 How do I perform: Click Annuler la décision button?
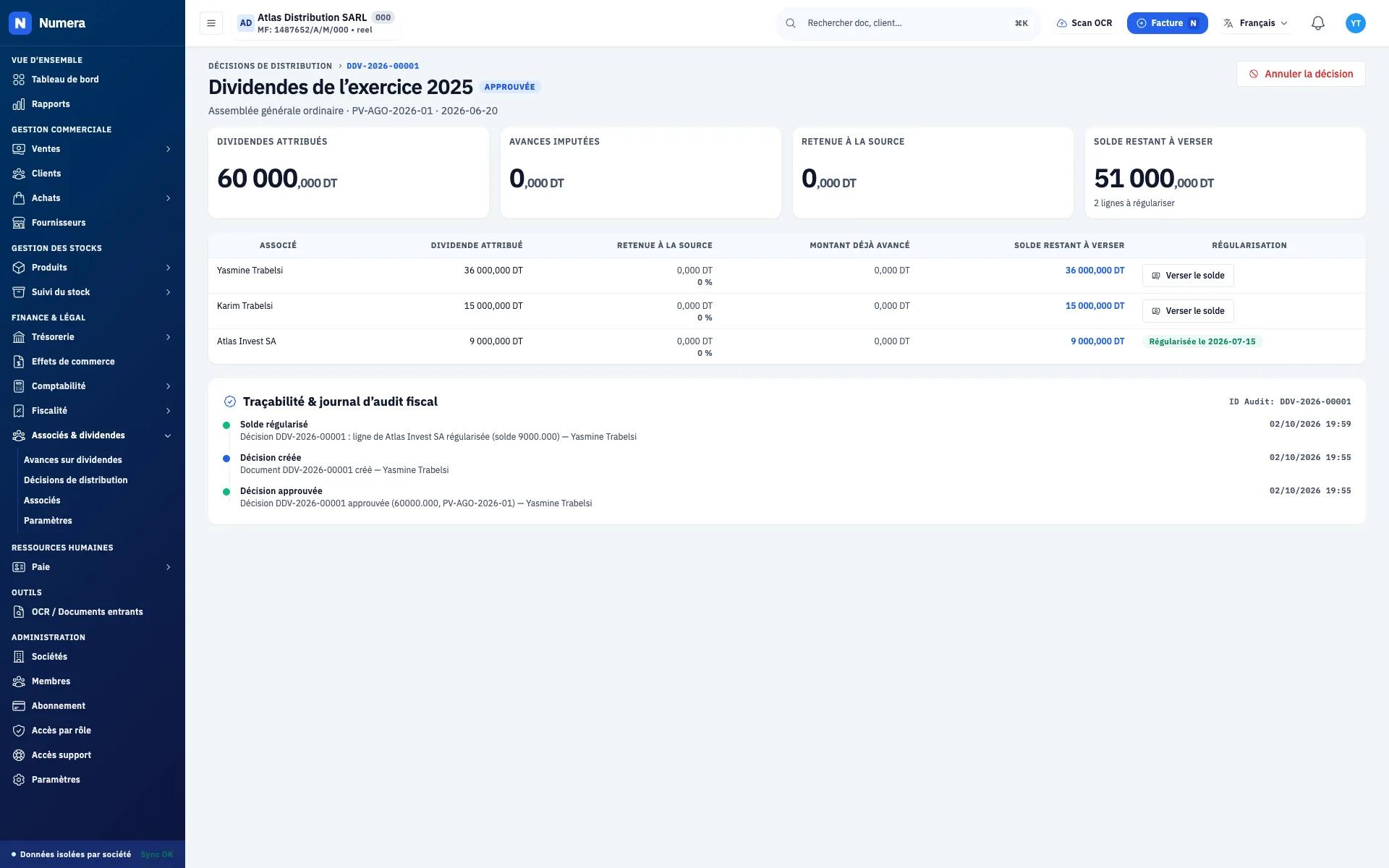[x=1301, y=74]
